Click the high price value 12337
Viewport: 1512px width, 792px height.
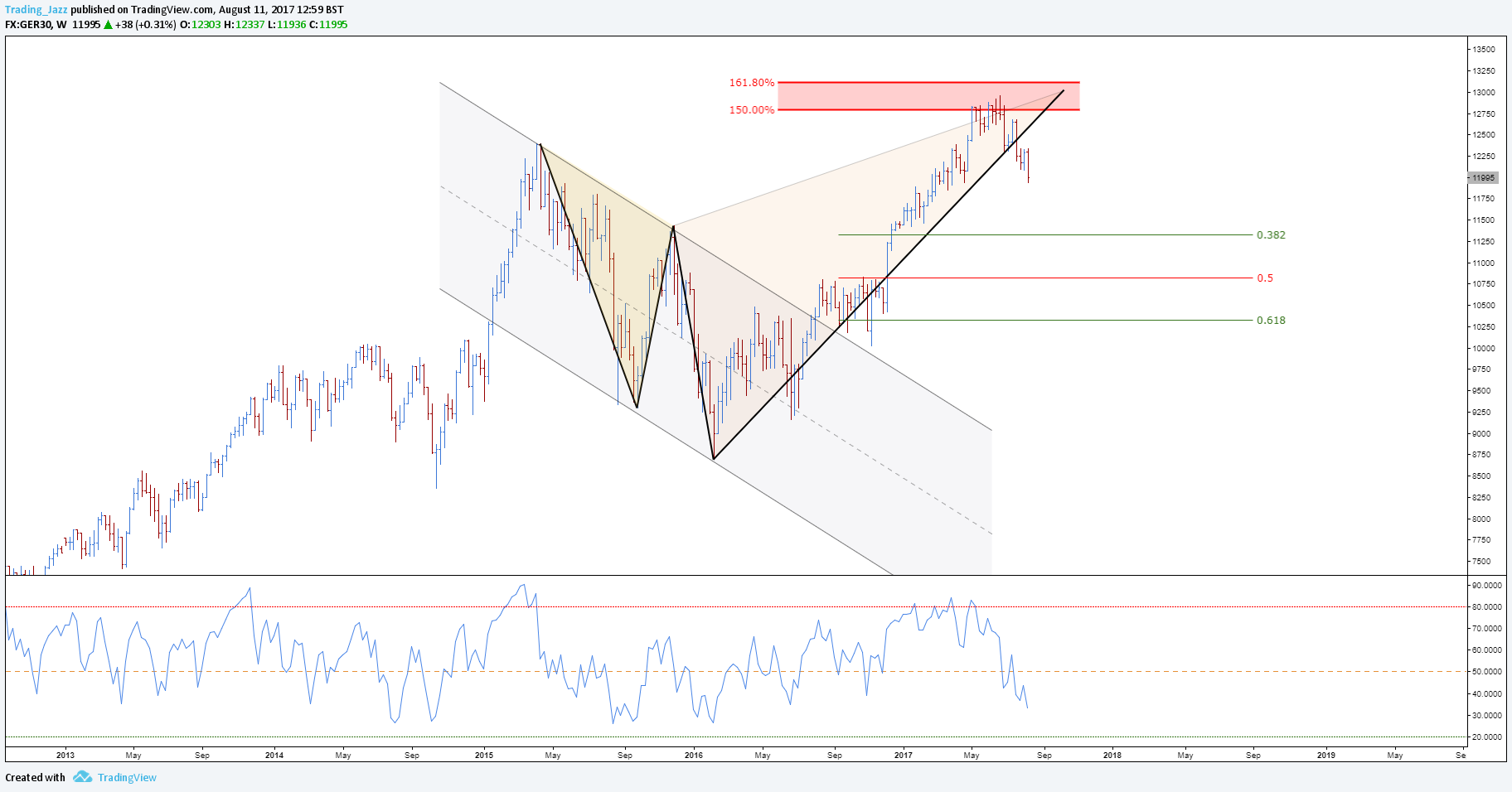pos(250,25)
